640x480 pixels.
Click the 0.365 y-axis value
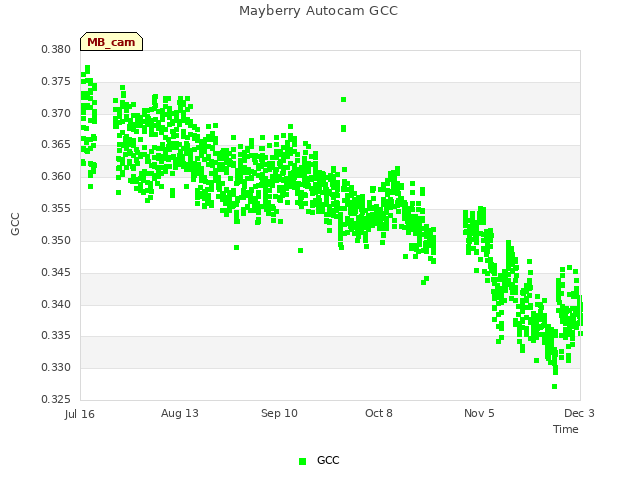(56, 144)
